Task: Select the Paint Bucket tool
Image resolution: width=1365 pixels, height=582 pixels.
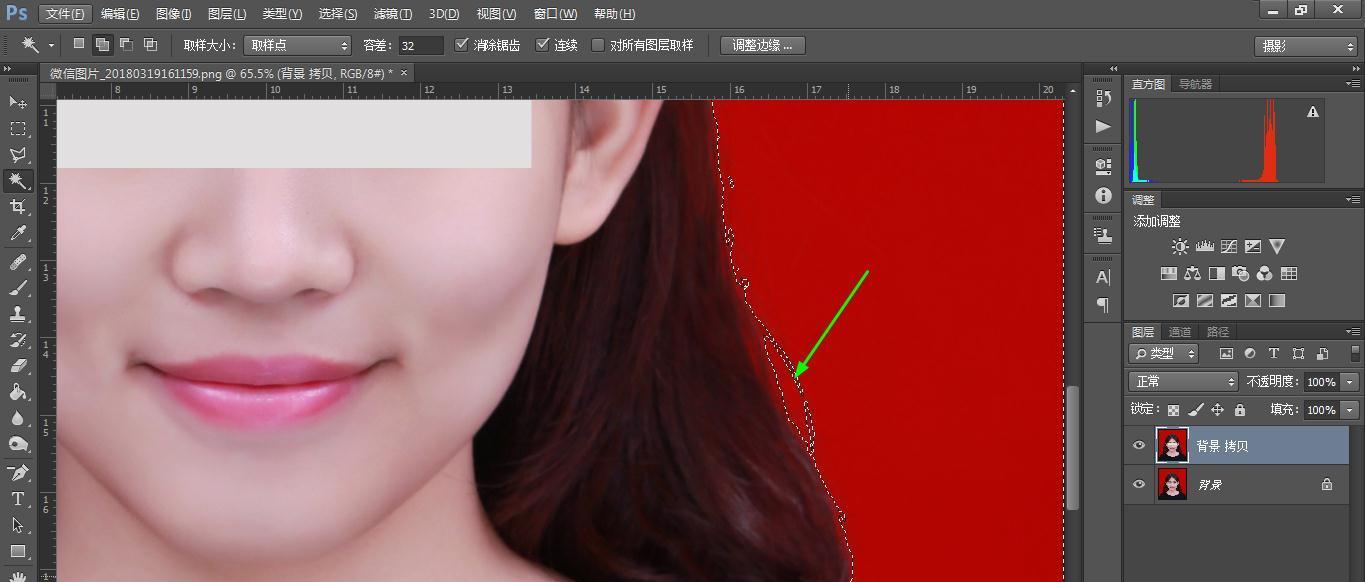Action: pos(18,392)
